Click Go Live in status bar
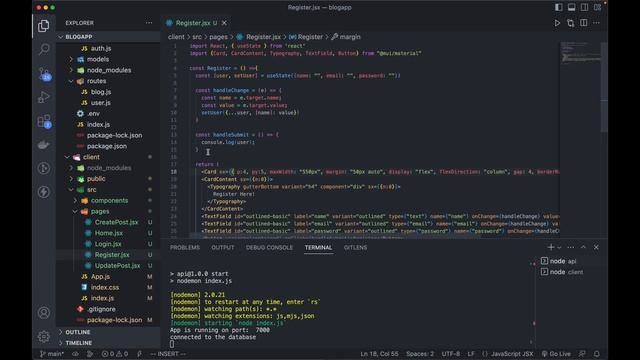Image resolution: width=640 pixels, height=360 pixels. (556, 354)
